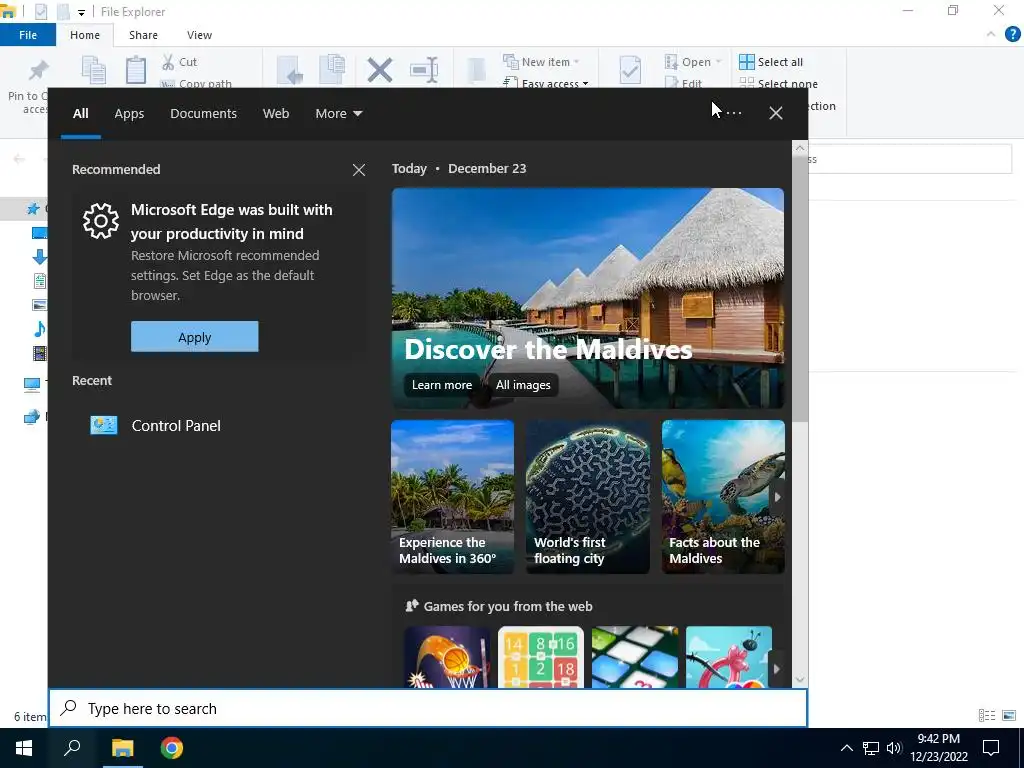The image size is (1024, 768).
Task: Open the File menu in File Explorer
Action: coord(28,35)
